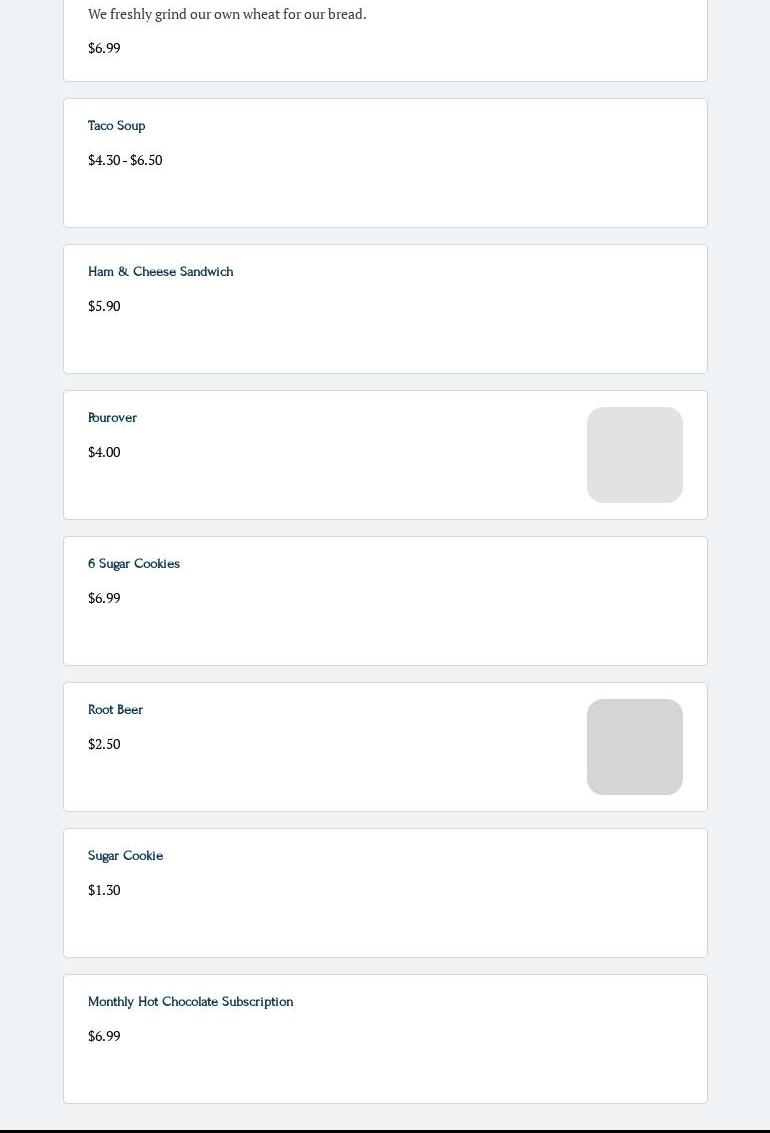Click the Hot Chocolate Subscription $6.99 price
This screenshot has width=770, height=1133.
tap(104, 1036)
